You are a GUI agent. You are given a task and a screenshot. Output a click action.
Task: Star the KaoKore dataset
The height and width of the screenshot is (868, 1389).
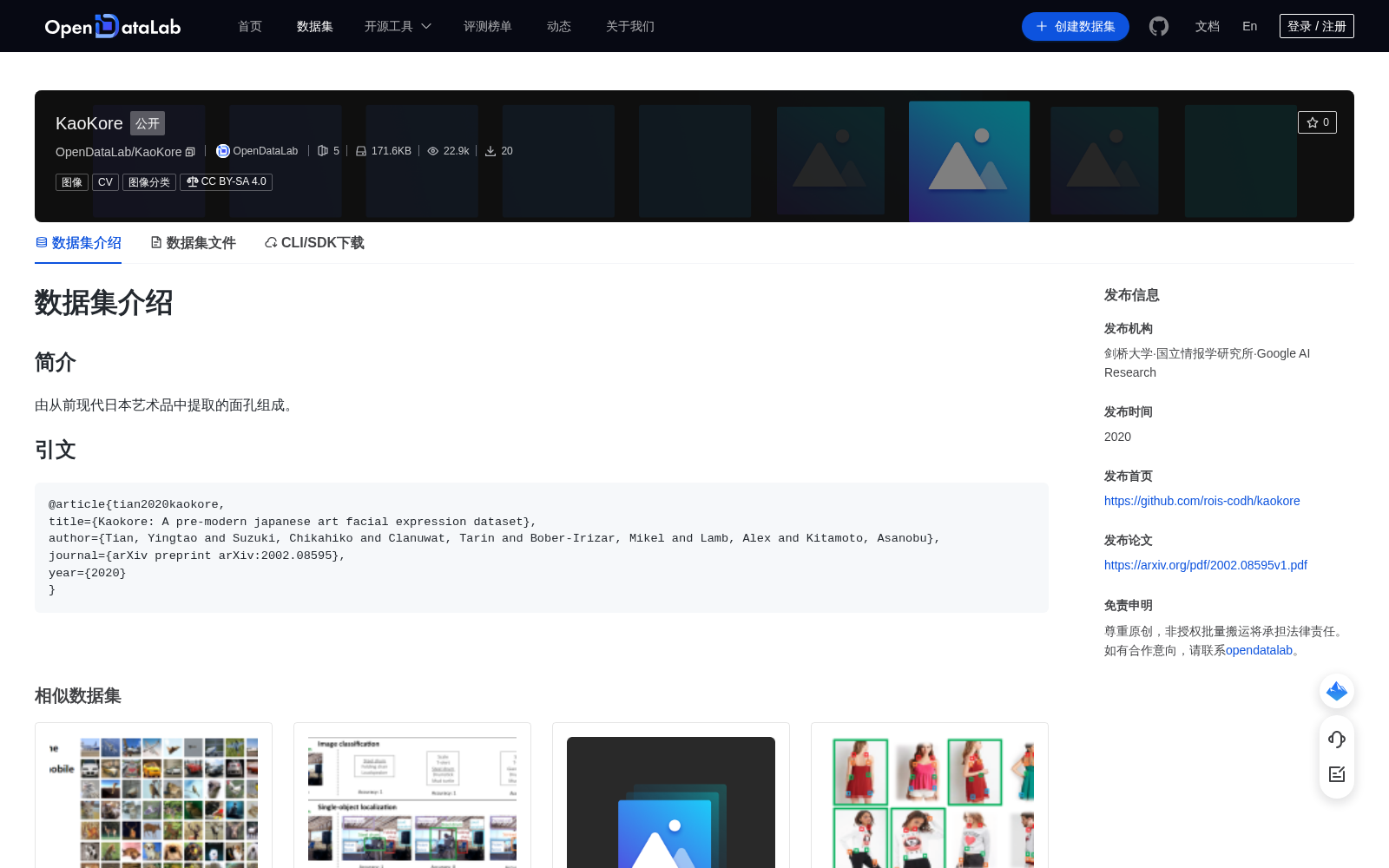(1317, 122)
